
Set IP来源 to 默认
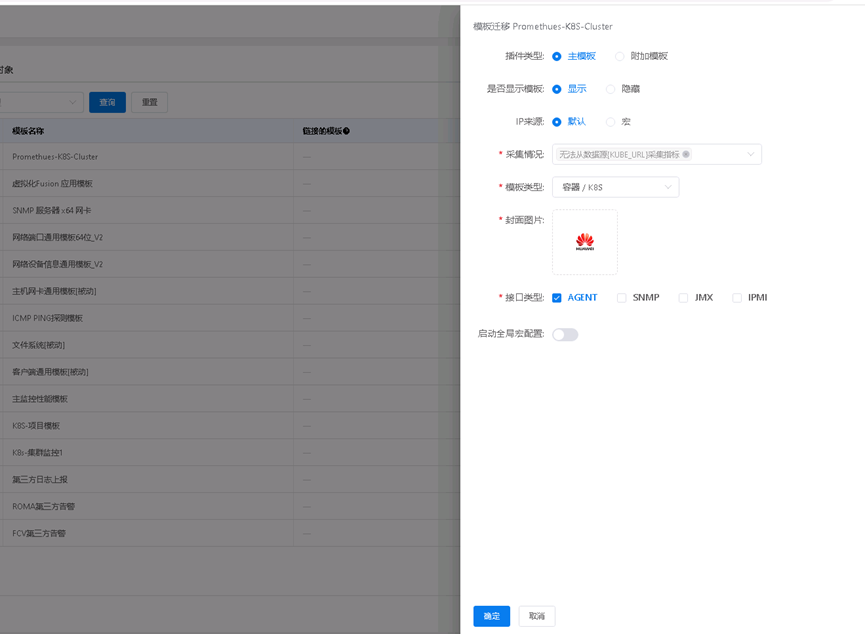[x=557, y=122]
